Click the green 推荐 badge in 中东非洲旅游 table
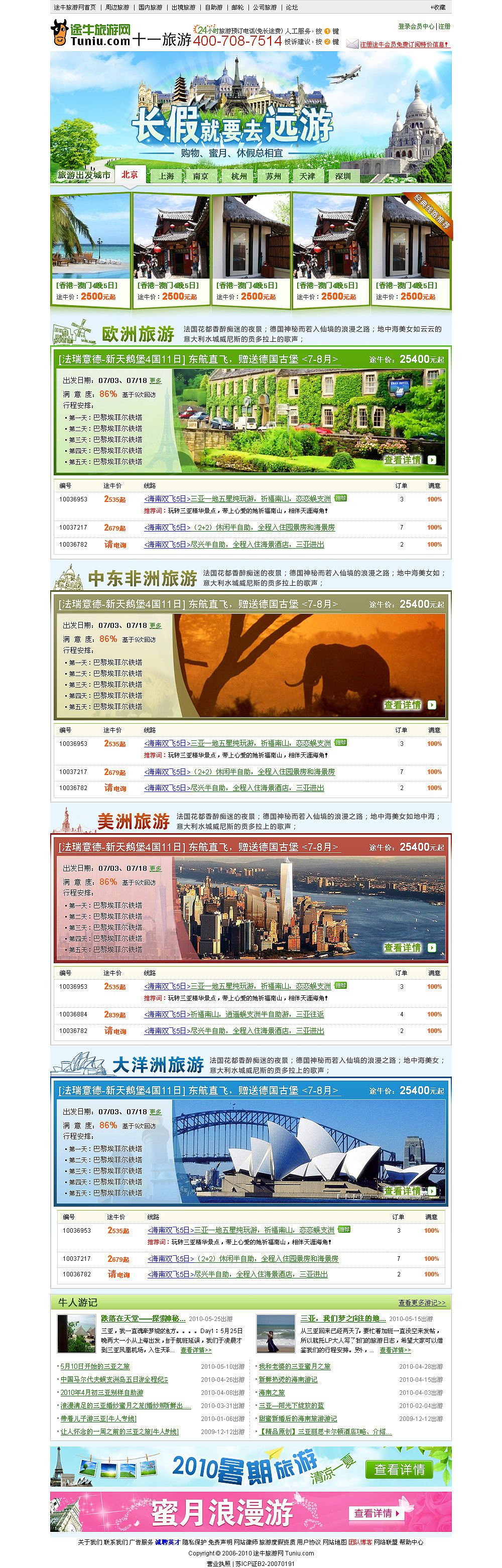The height and width of the screenshot is (1568, 502). pos(340,742)
